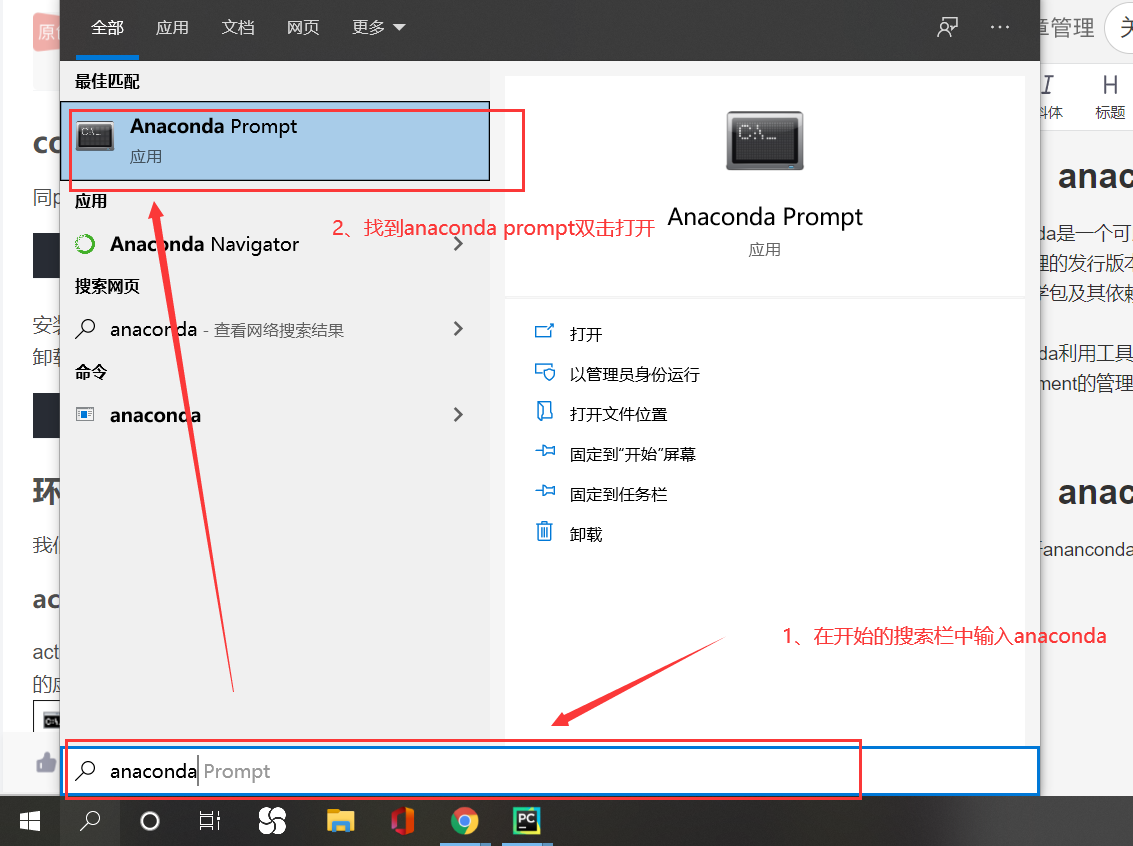Switch to the 网页 filter tab
Viewport: 1133px width, 846px height.
[x=303, y=27]
